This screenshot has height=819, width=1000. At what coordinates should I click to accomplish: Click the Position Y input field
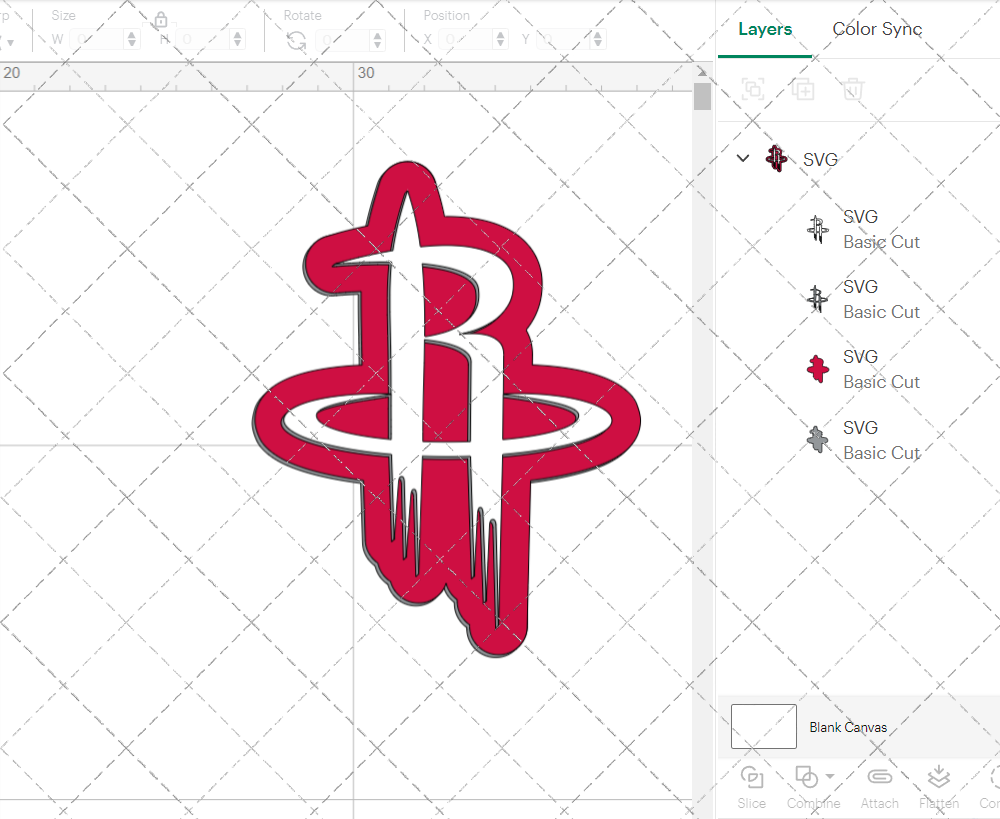coord(564,40)
